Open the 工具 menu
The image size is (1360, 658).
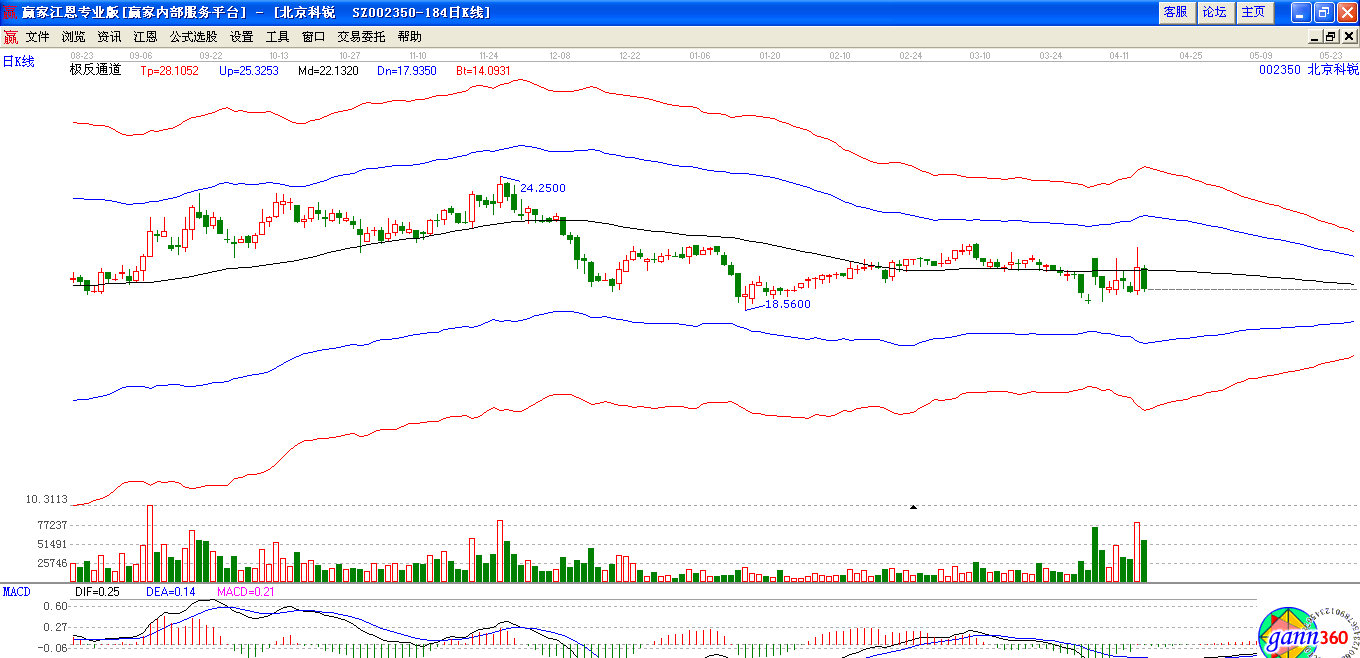click(277, 37)
